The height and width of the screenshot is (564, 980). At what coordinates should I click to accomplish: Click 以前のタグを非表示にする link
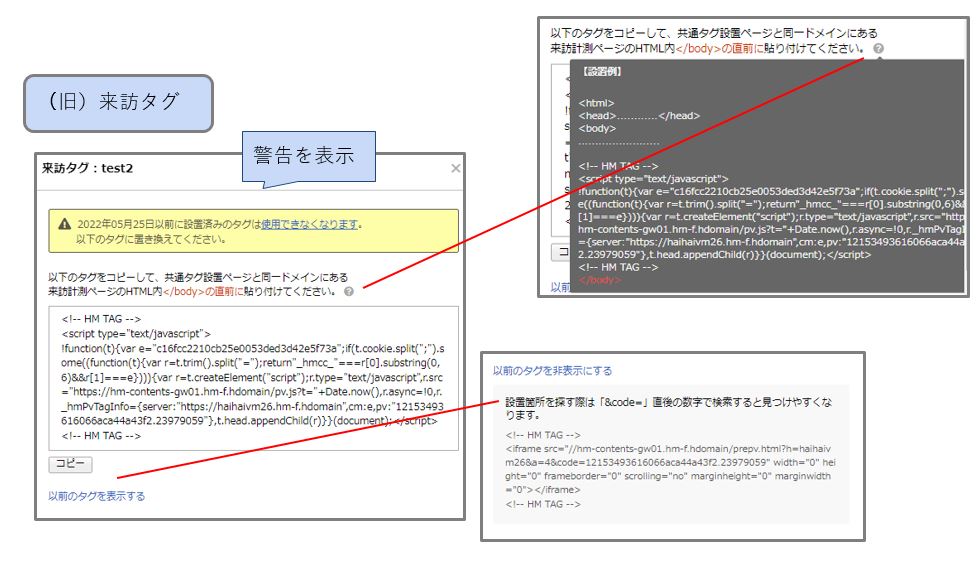coord(552,370)
